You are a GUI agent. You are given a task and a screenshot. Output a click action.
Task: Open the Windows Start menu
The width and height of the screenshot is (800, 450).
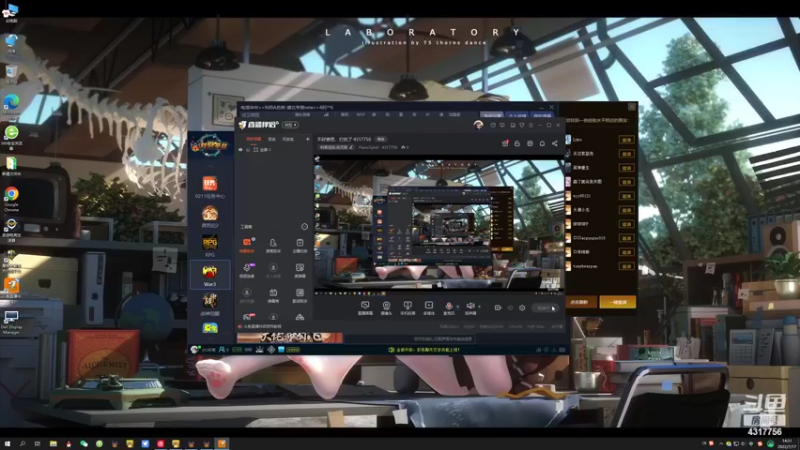(7, 444)
